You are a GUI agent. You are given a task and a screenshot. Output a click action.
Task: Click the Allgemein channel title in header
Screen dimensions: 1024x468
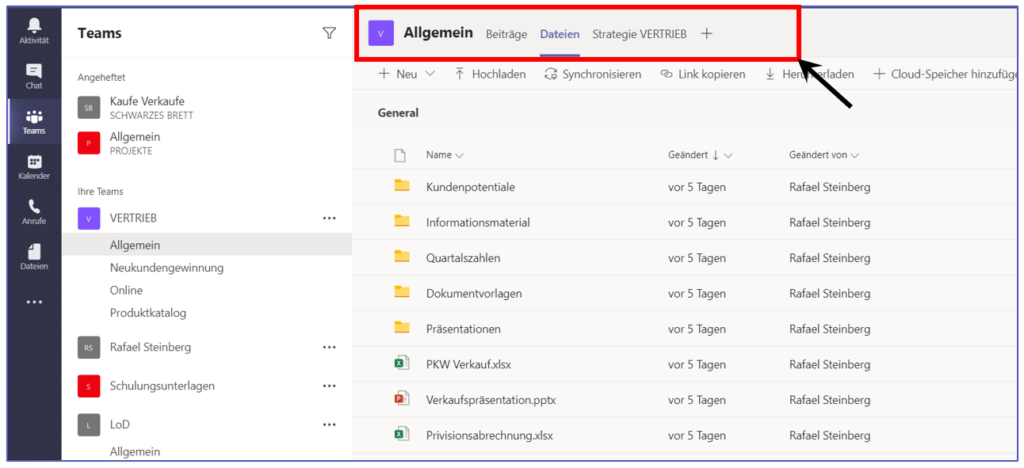(x=438, y=33)
